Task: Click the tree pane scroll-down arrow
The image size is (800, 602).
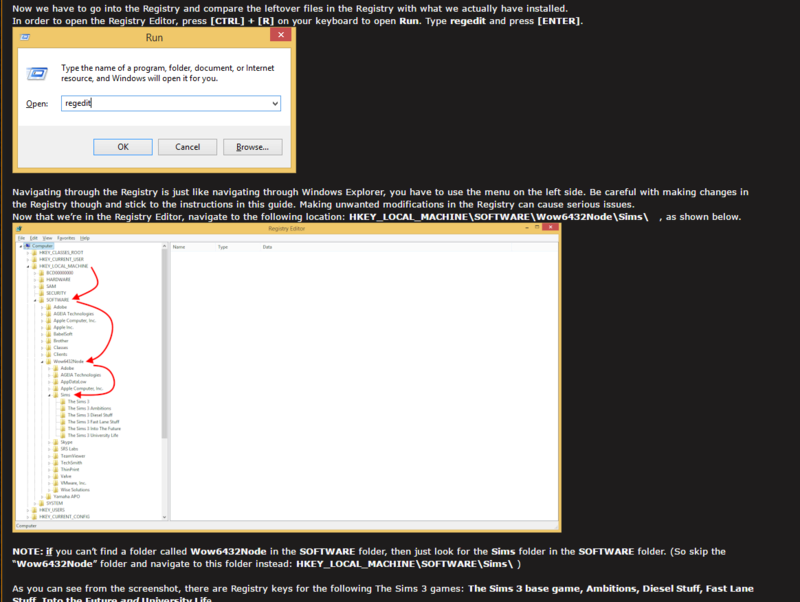Action: tap(164, 517)
